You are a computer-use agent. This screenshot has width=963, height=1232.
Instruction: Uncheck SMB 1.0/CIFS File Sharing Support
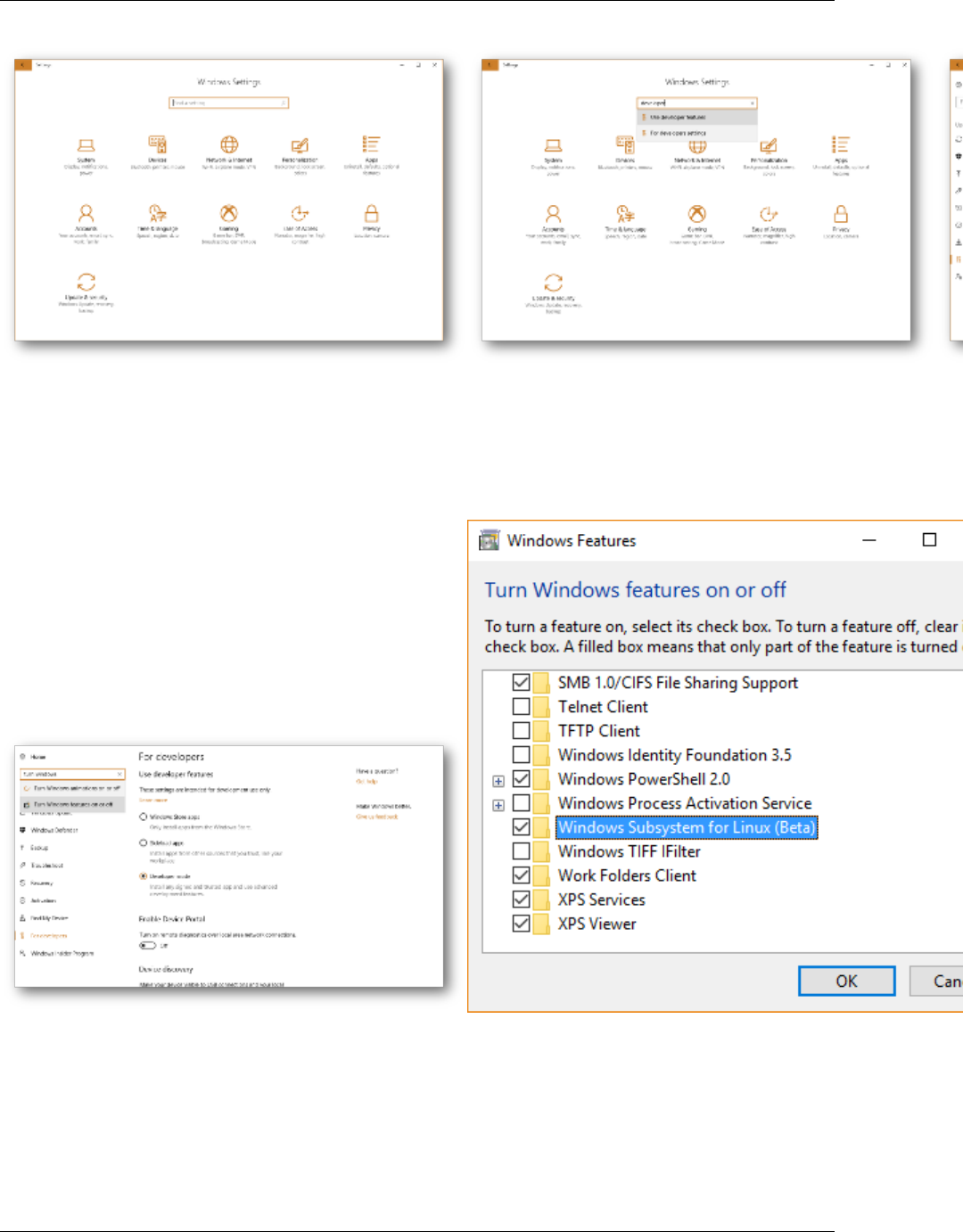click(x=522, y=683)
